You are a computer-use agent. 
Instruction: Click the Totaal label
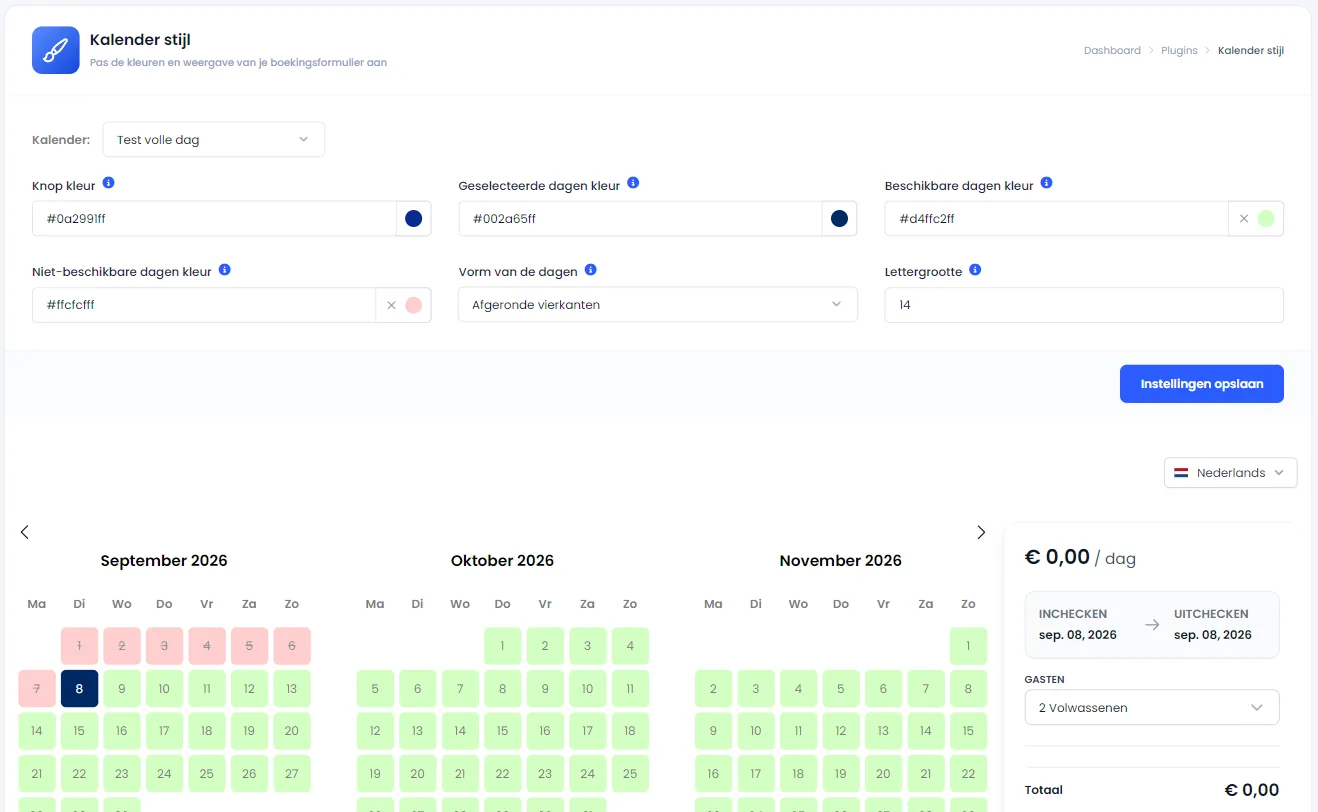[x=1044, y=790]
